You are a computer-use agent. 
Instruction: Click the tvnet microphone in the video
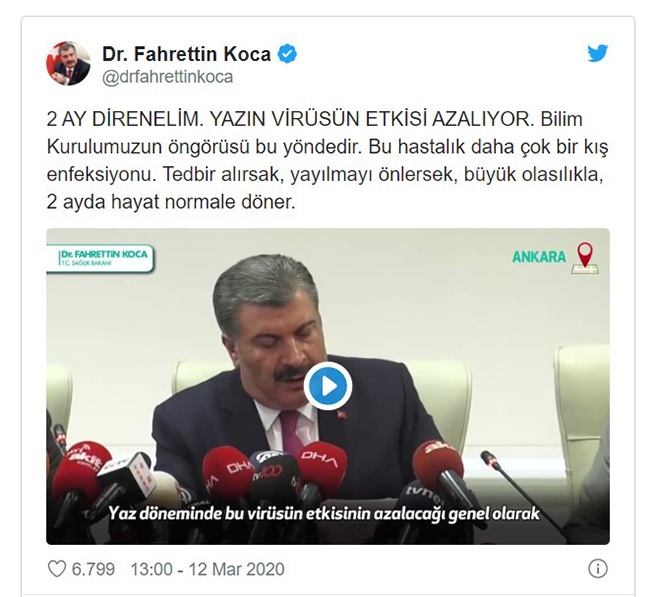click(419, 495)
